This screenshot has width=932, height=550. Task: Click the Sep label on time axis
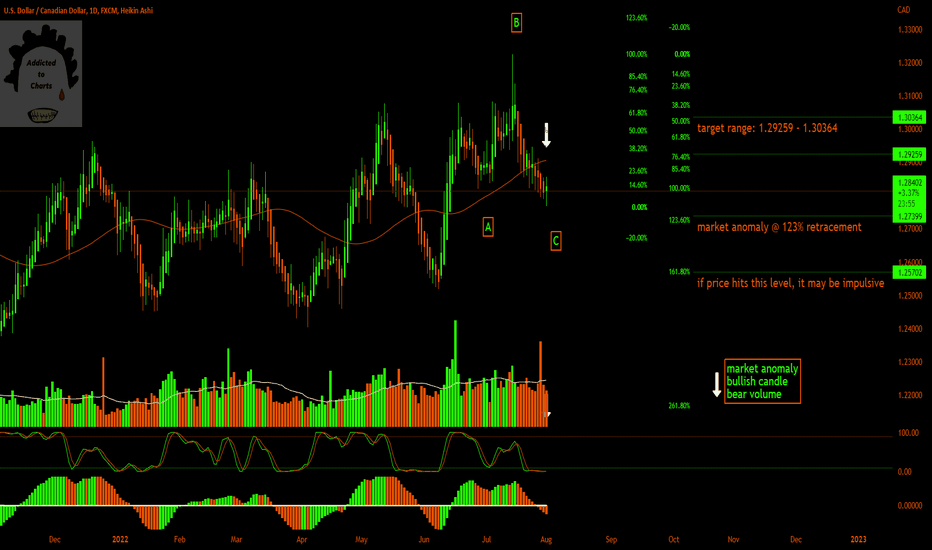tap(611, 539)
